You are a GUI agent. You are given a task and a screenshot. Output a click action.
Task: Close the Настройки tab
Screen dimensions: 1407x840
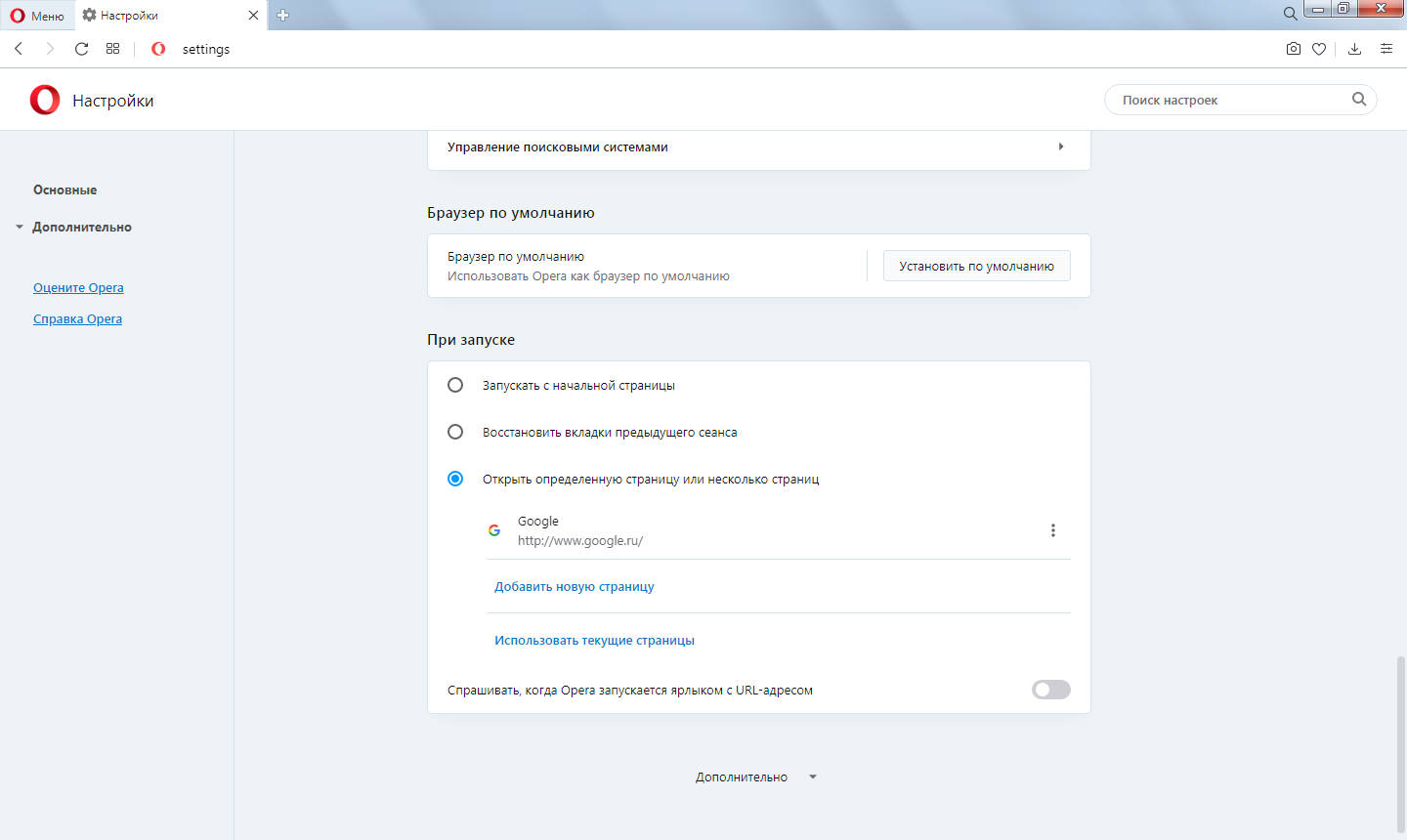pyautogui.click(x=253, y=16)
